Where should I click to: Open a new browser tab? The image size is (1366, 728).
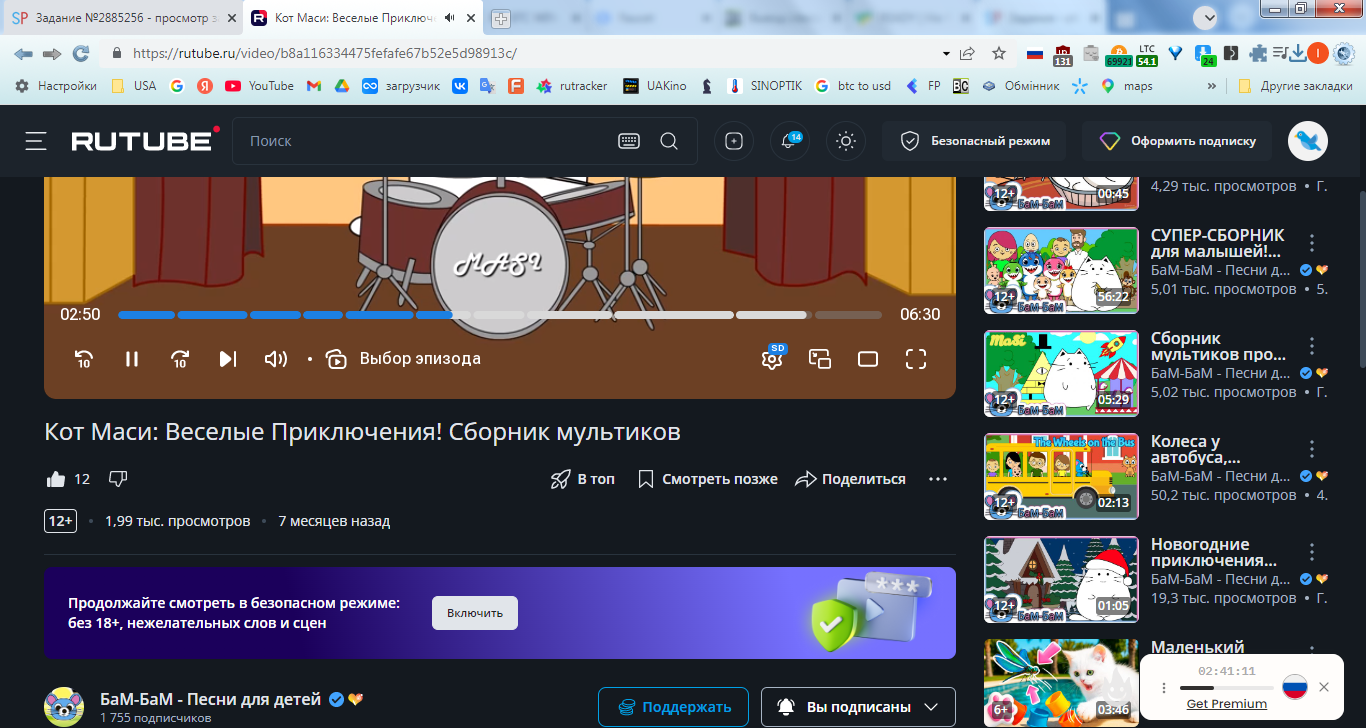501,18
